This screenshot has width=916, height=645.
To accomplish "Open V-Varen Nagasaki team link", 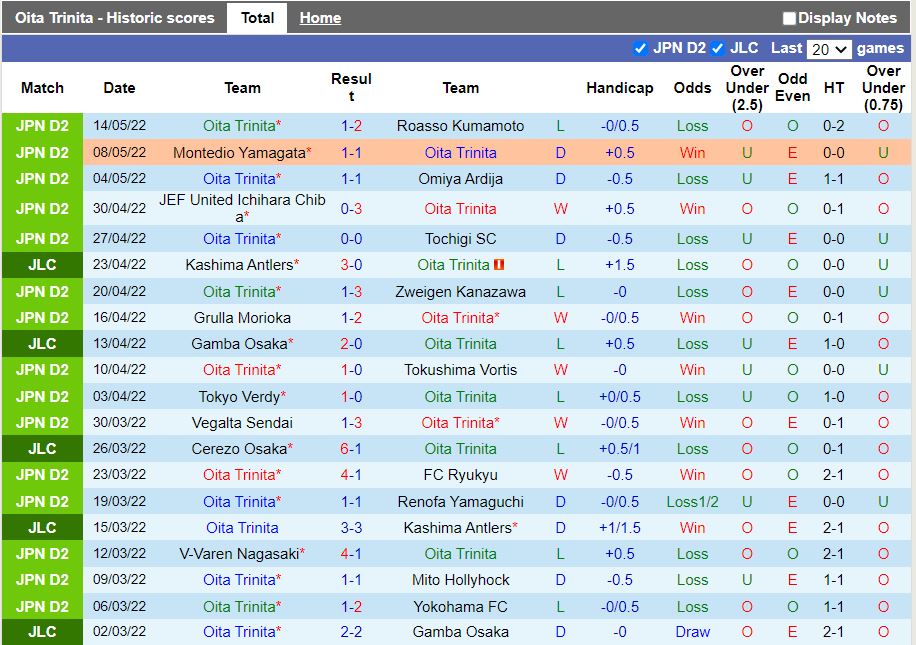I will point(239,554).
